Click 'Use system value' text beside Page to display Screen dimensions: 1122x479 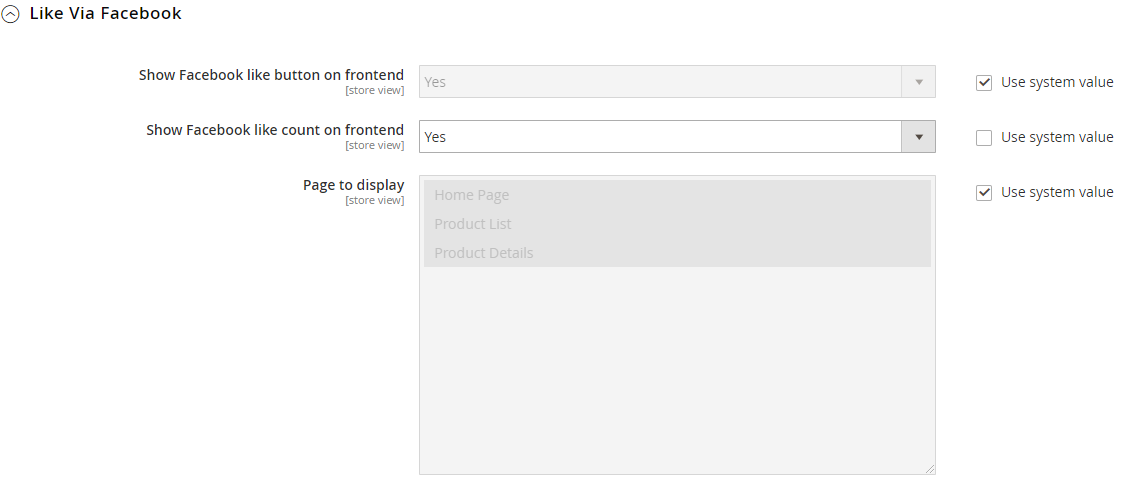(1057, 192)
